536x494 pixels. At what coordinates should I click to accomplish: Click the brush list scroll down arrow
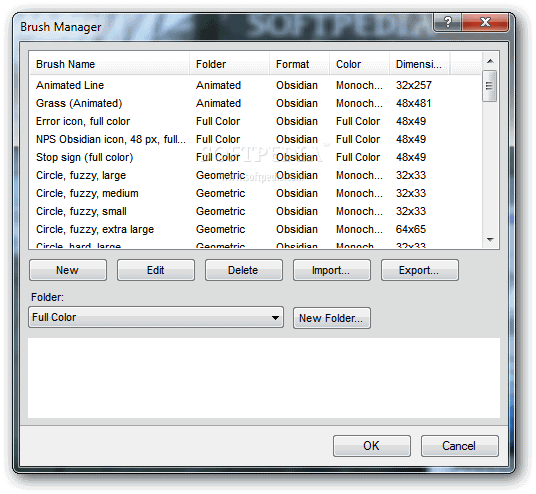490,240
